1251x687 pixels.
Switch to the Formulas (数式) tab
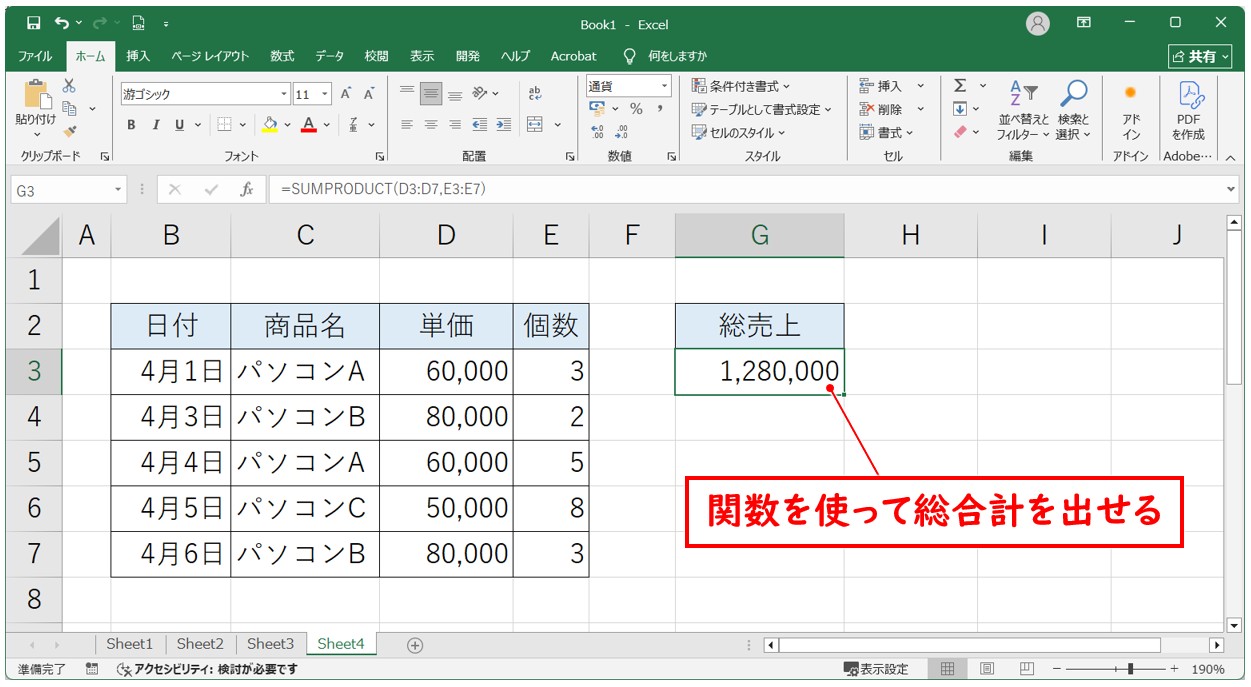(282, 56)
